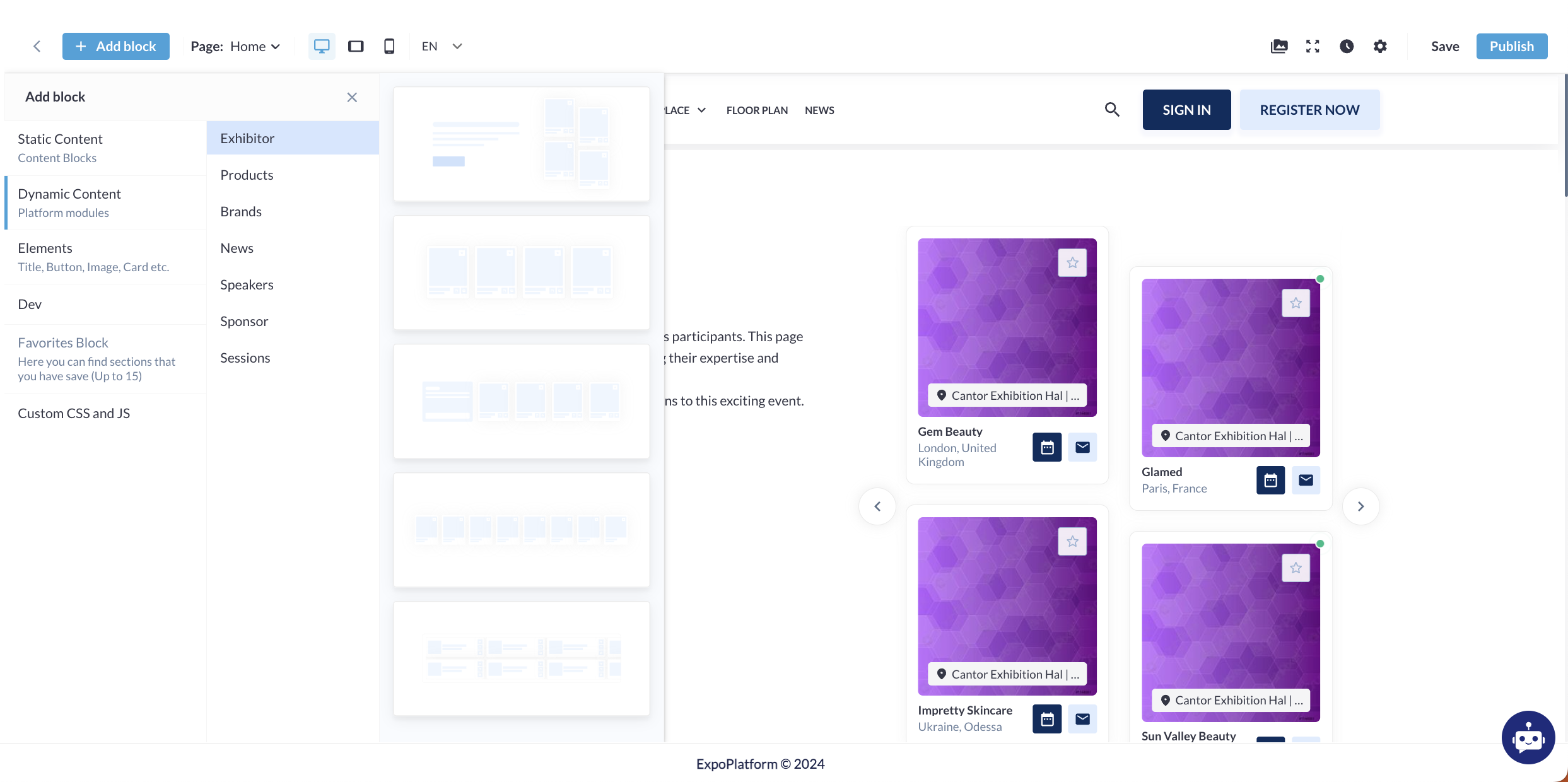
Task: Favorite the Impretty Skincare card star
Action: pyautogui.click(x=1072, y=542)
